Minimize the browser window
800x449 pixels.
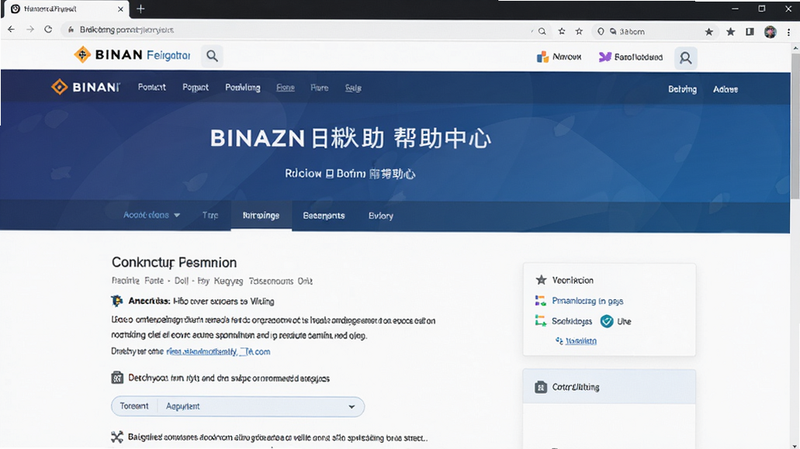pyautogui.click(x=735, y=9)
